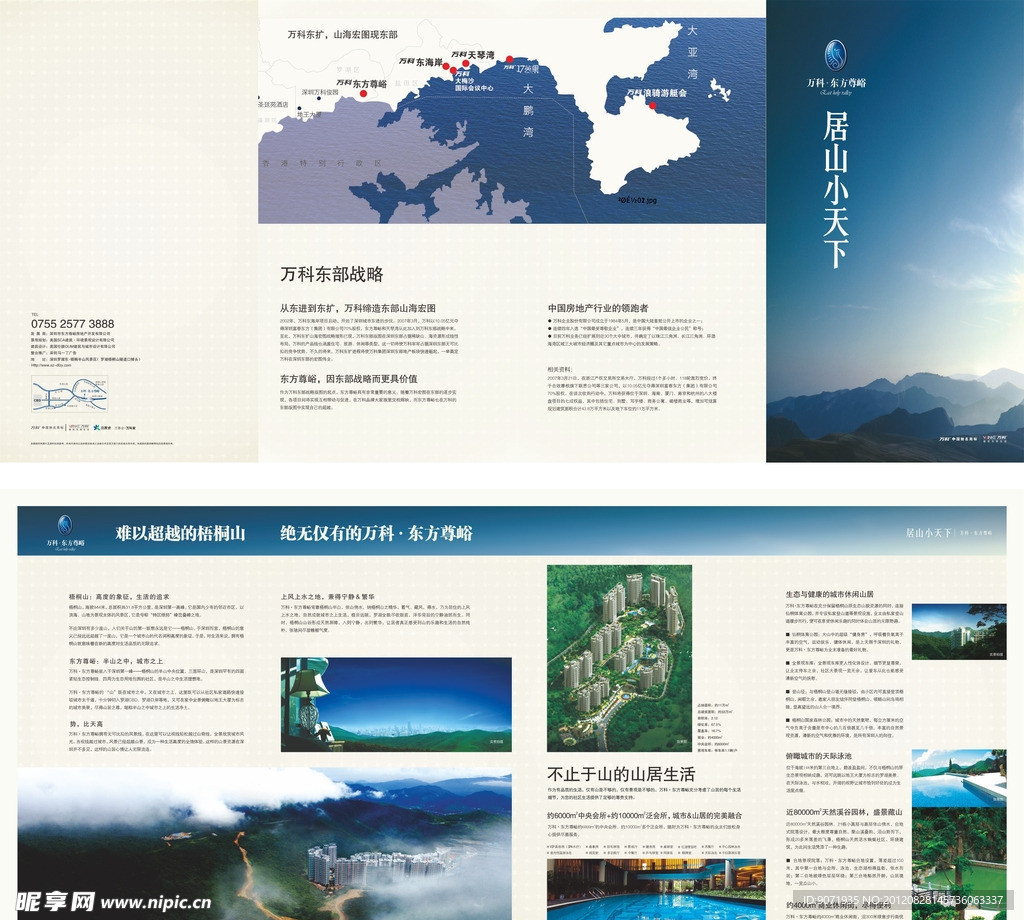Open the foggy mountain aerial photo

pos(264,844)
